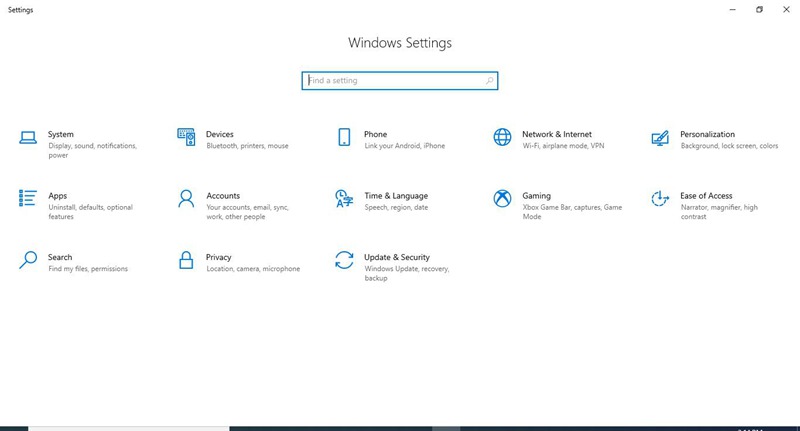Click the Search category title text
Image resolution: width=800 pixels, height=431 pixels.
(60, 257)
